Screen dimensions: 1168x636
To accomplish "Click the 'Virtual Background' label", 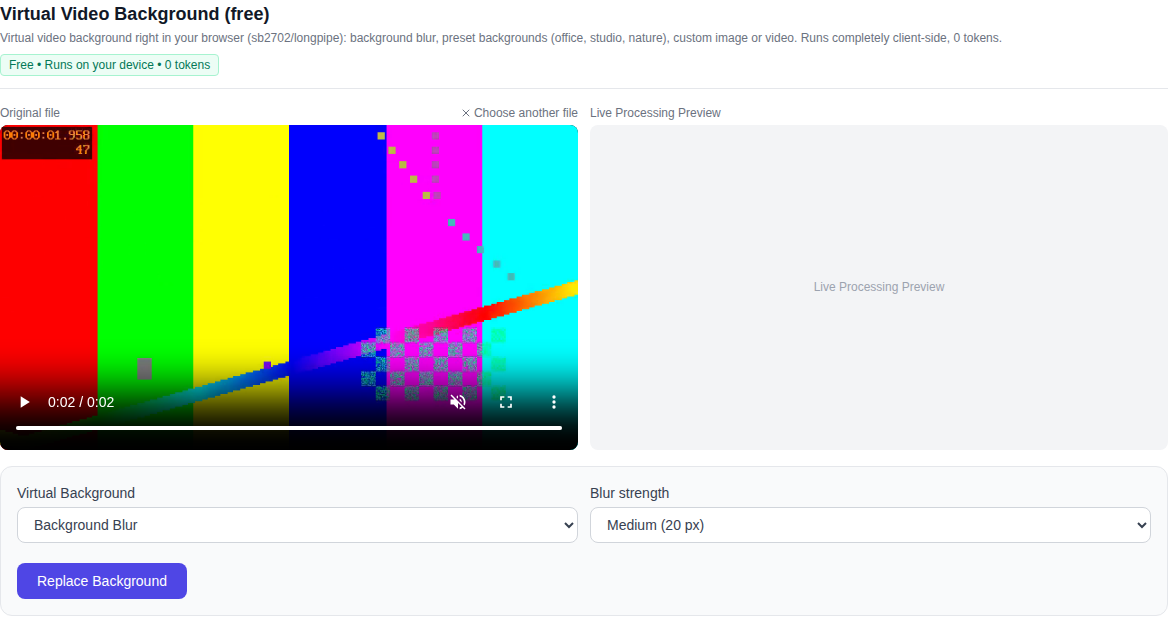I will click(76, 493).
